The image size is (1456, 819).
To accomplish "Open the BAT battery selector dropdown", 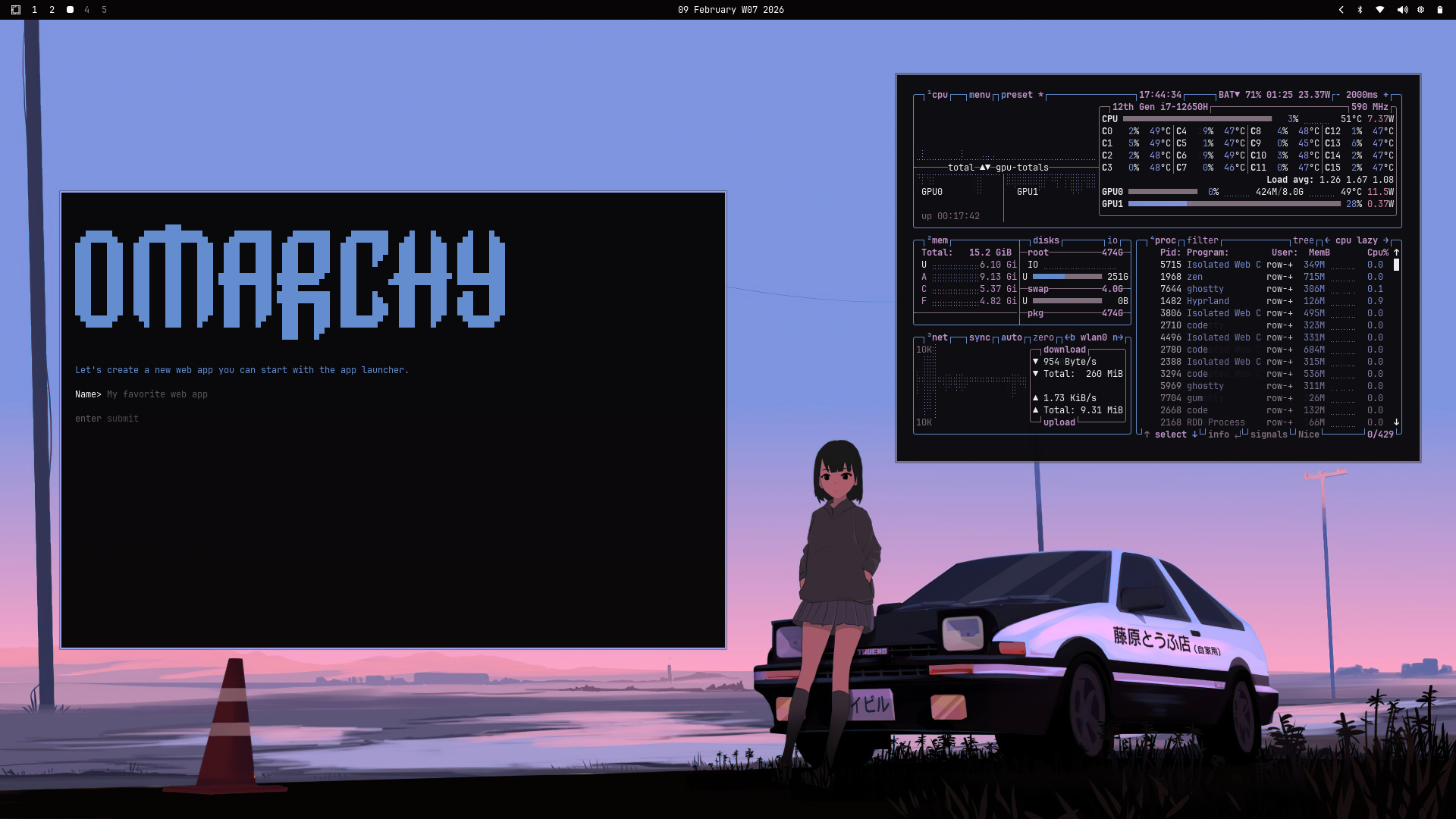I will coord(1229,95).
